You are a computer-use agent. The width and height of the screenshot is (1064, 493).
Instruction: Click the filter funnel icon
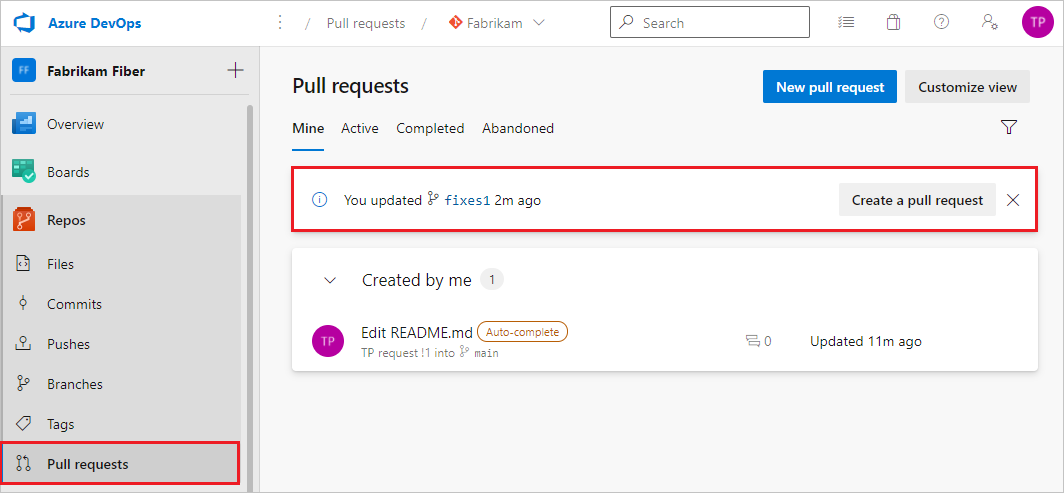point(1008,127)
